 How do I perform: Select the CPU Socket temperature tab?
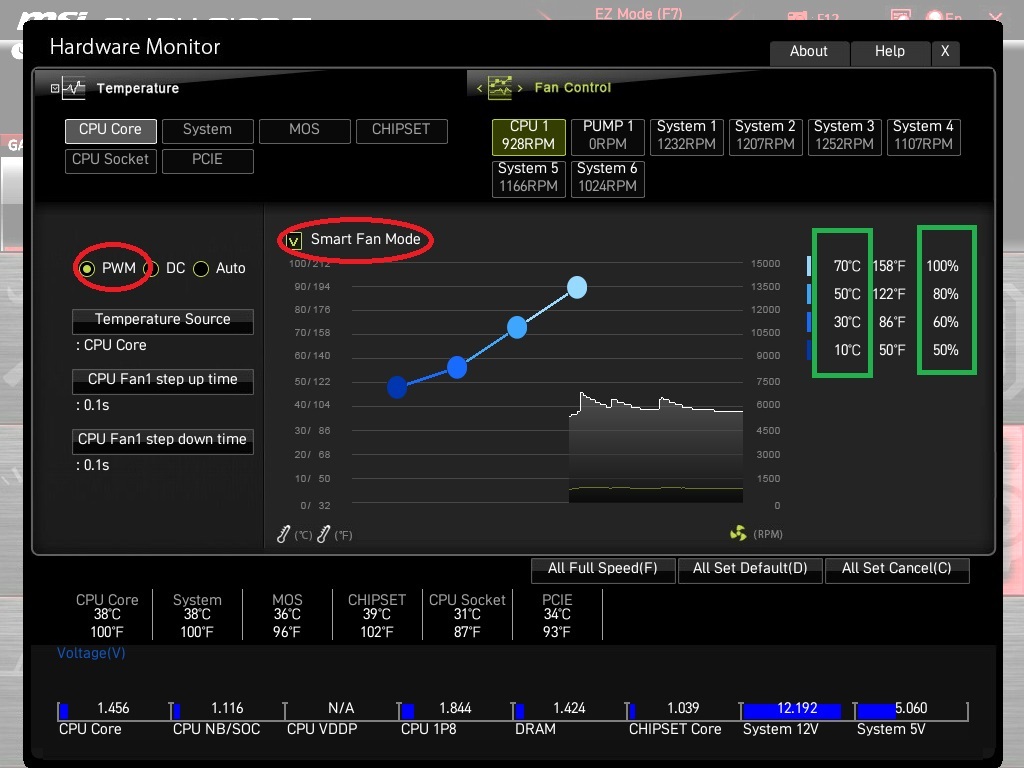[110, 160]
